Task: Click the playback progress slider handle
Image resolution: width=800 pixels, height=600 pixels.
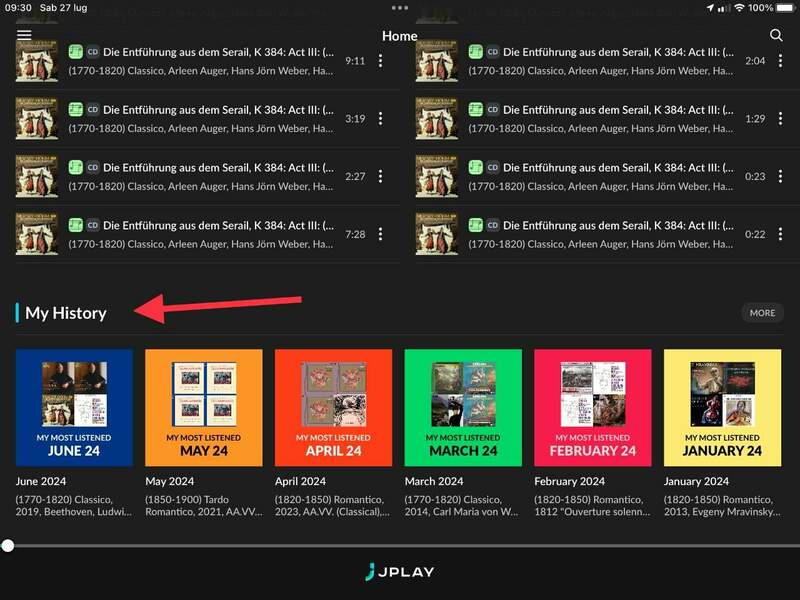Action: click(x=8, y=546)
